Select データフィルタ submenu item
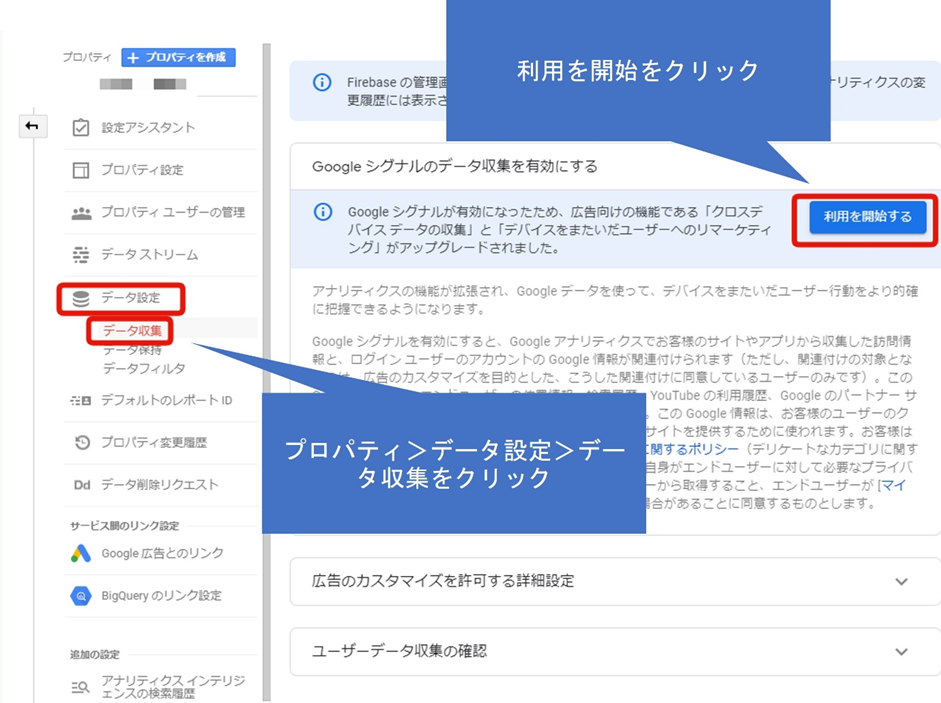 coord(143,368)
